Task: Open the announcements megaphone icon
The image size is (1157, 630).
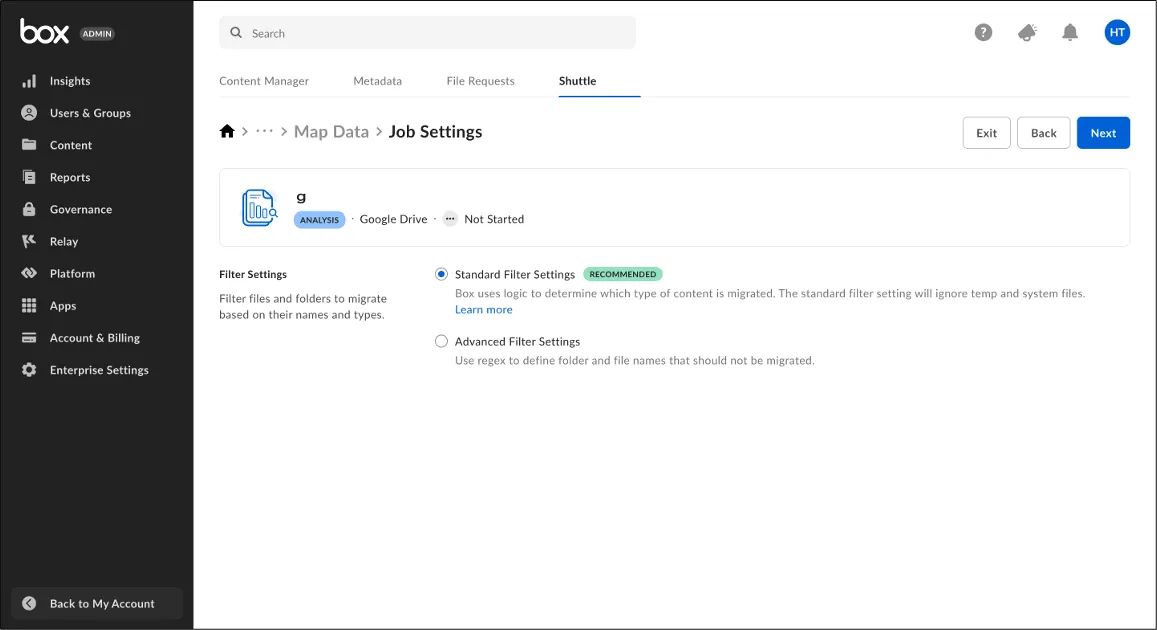Action: coord(1027,32)
